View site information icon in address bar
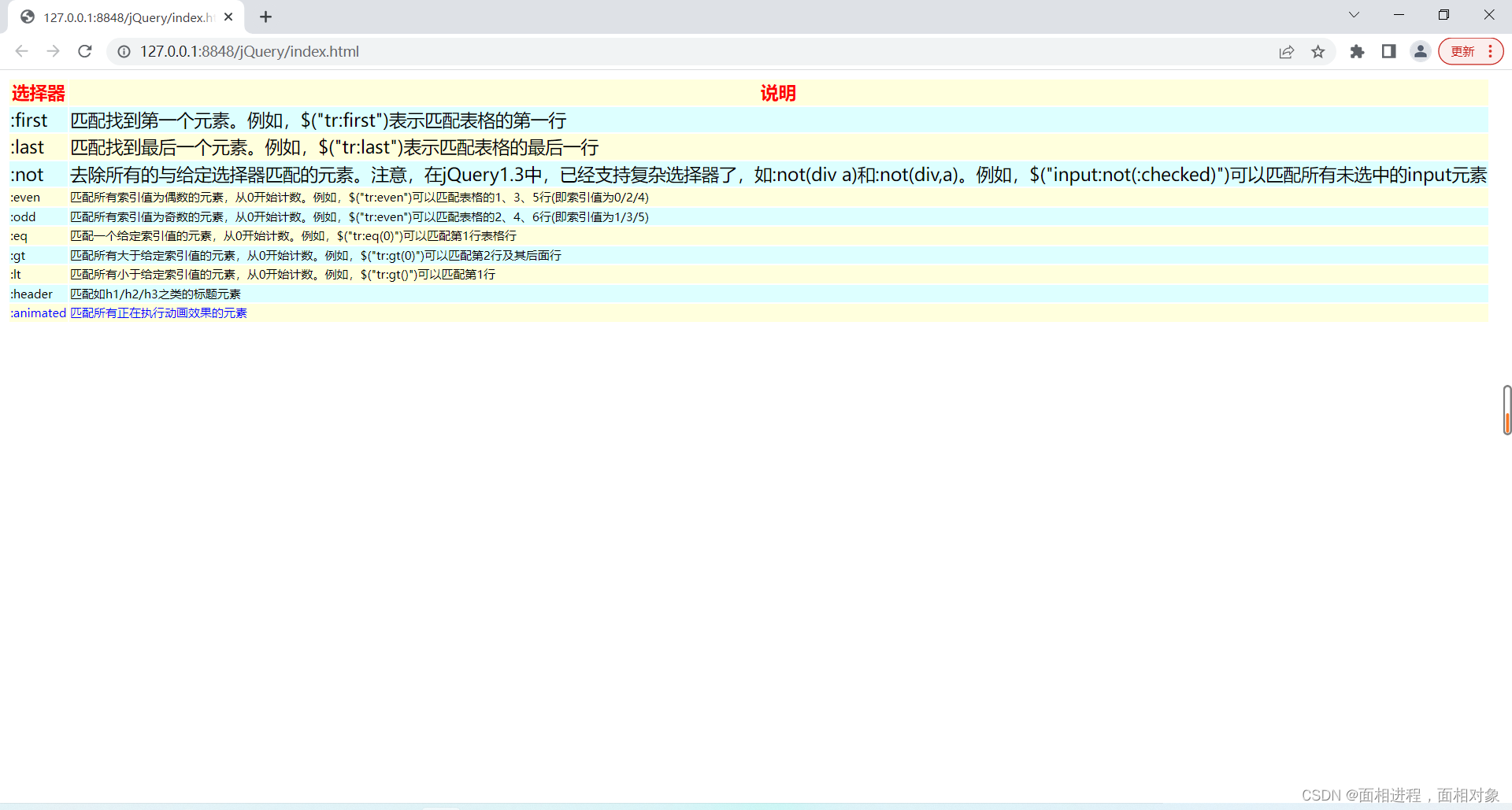 pos(124,51)
